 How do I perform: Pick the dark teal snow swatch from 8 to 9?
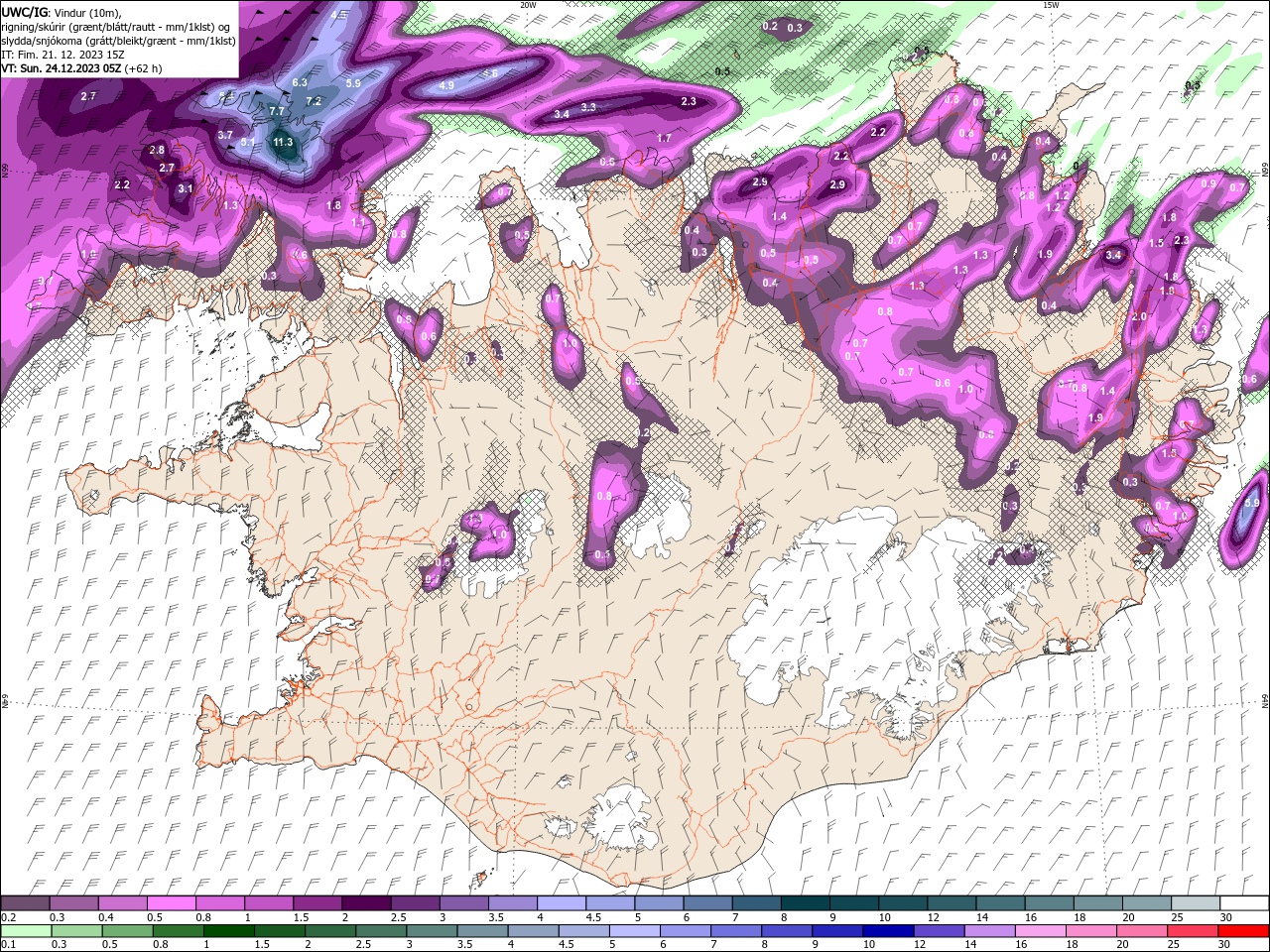tap(804, 903)
